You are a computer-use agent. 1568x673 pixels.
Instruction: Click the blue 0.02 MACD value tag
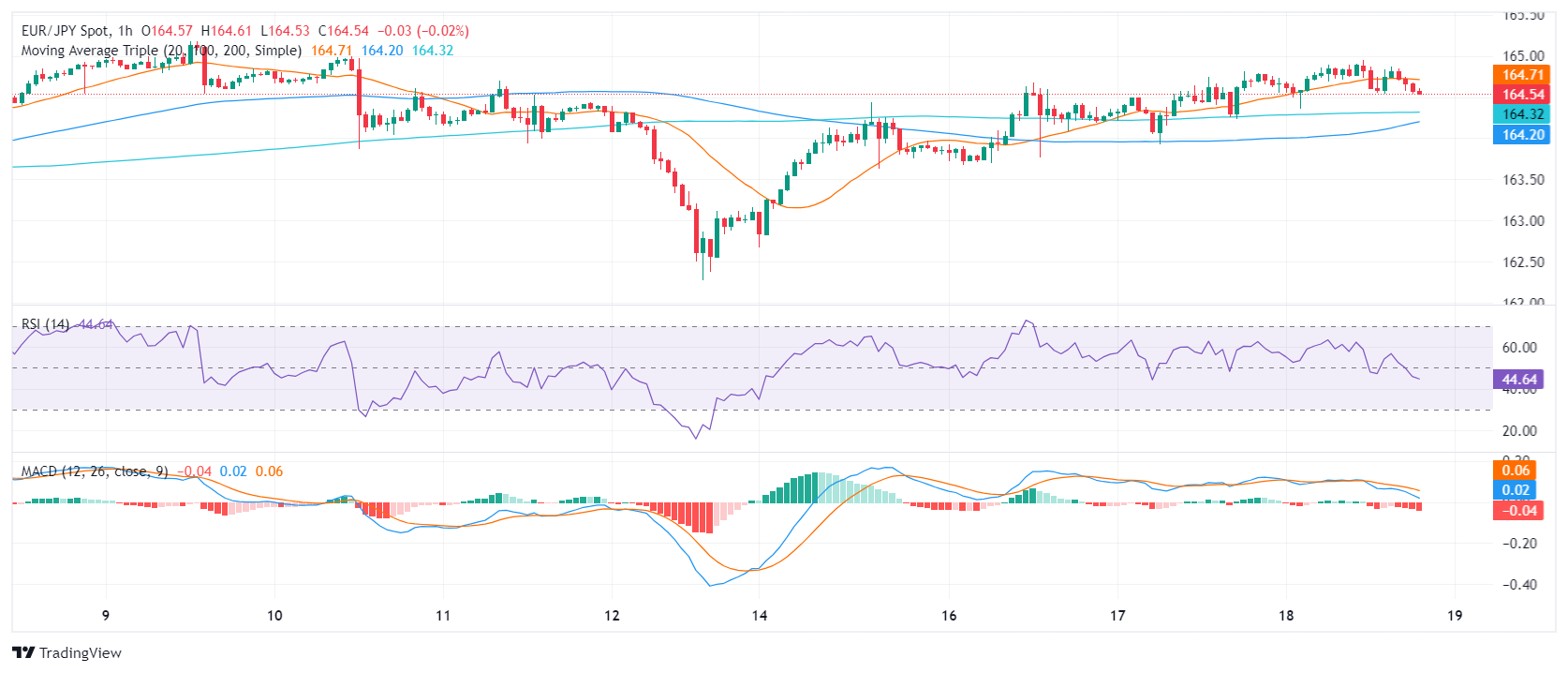[1515, 490]
